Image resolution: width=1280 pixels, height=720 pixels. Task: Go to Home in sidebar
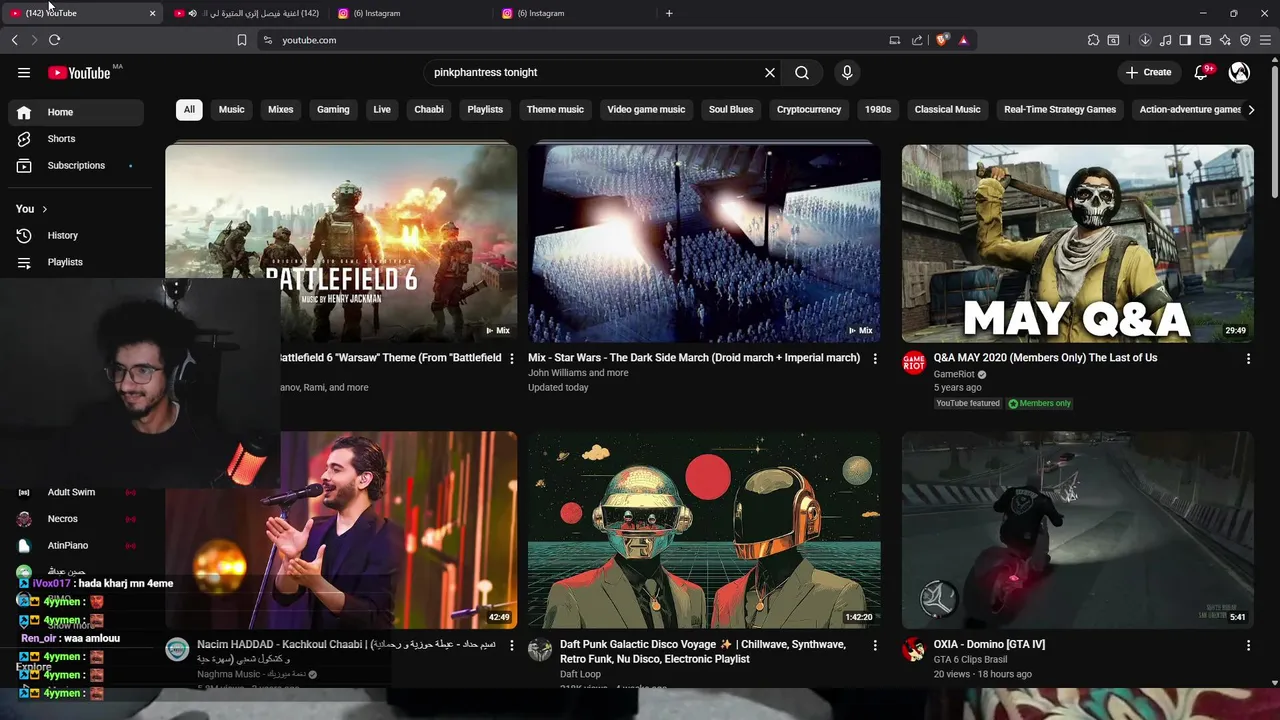pos(76,112)
